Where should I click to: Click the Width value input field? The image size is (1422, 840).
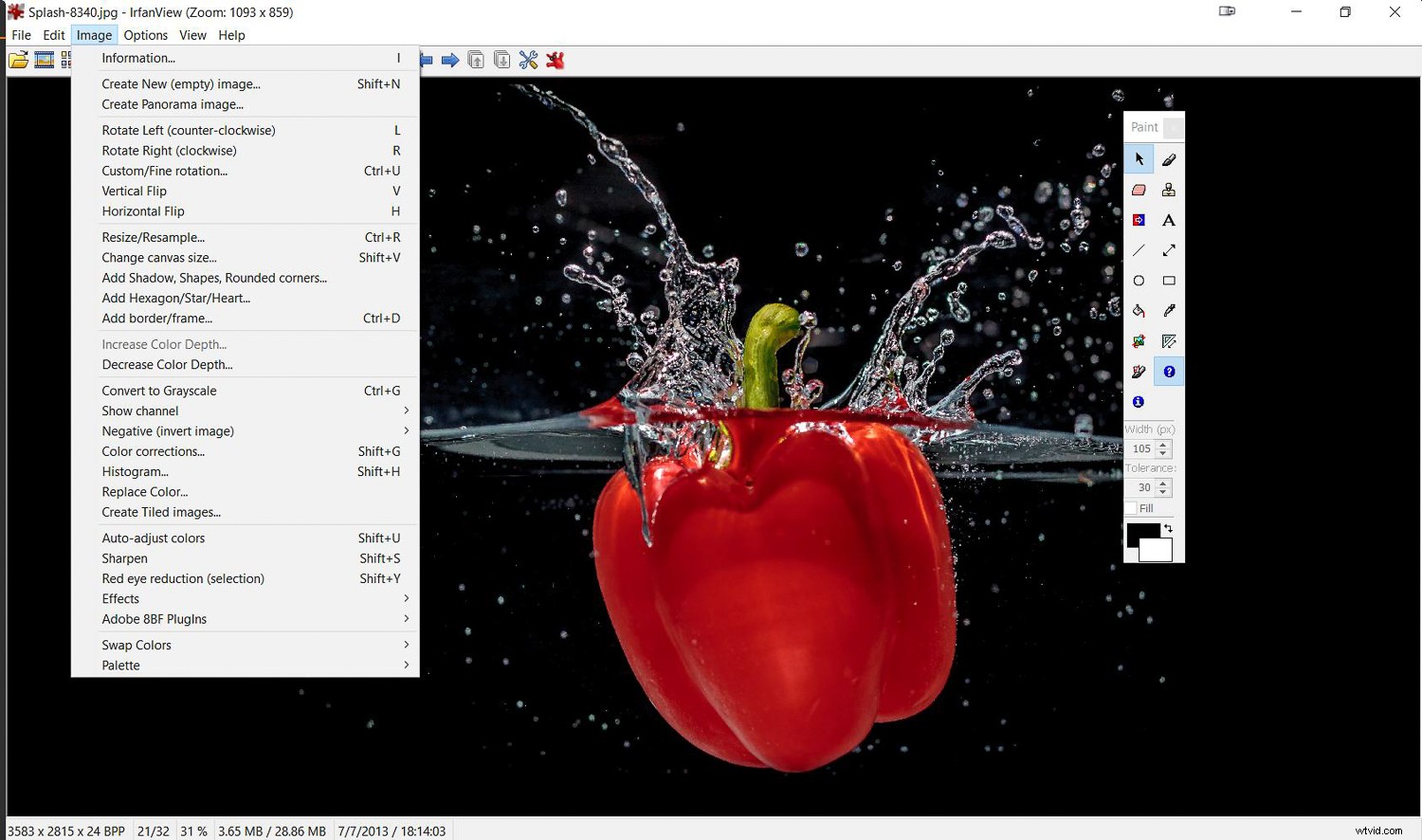[1142, 447]
